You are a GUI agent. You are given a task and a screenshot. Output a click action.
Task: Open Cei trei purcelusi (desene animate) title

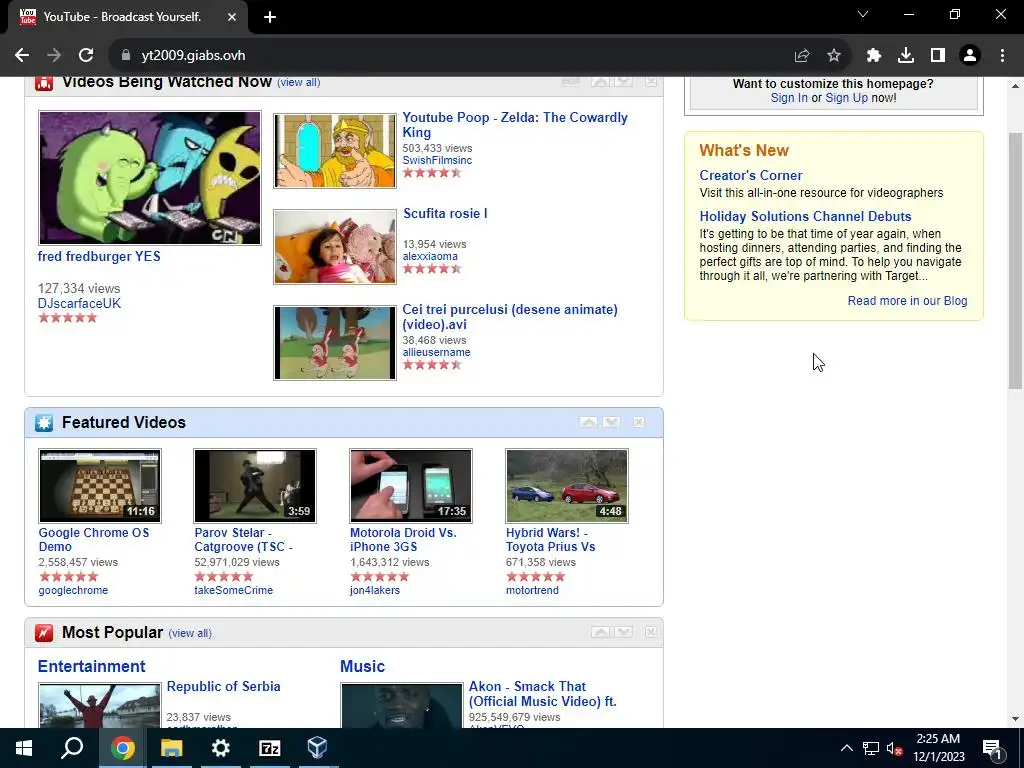509,317
